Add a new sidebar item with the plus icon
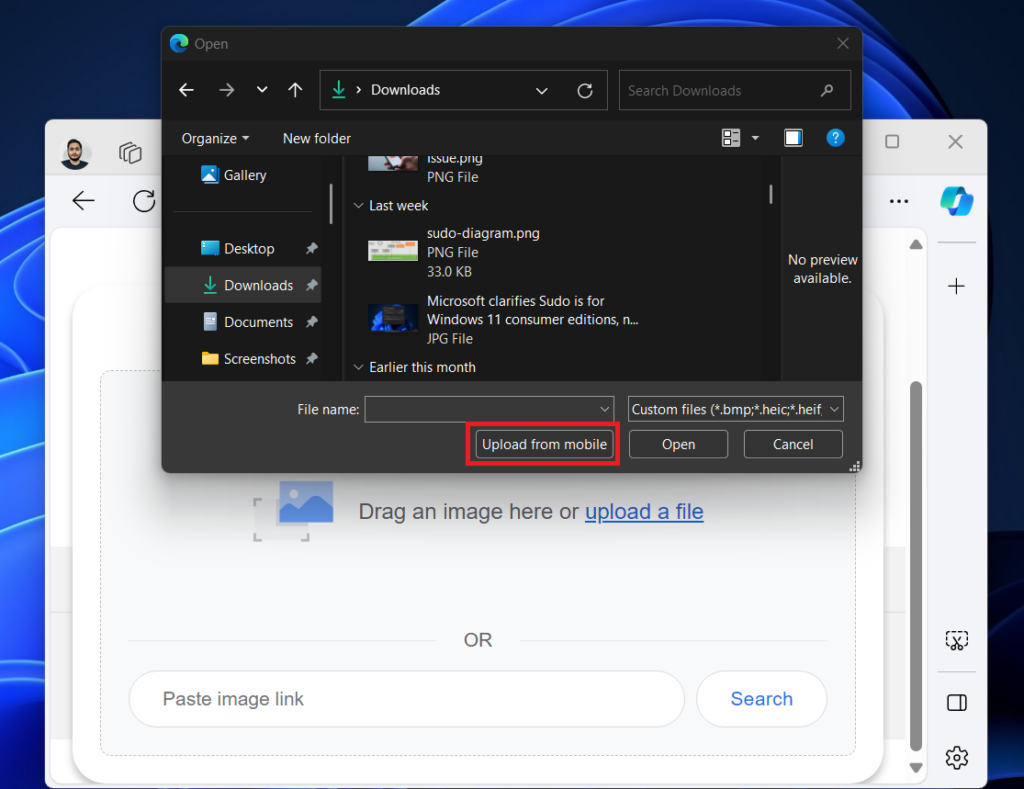 point(956,286)
